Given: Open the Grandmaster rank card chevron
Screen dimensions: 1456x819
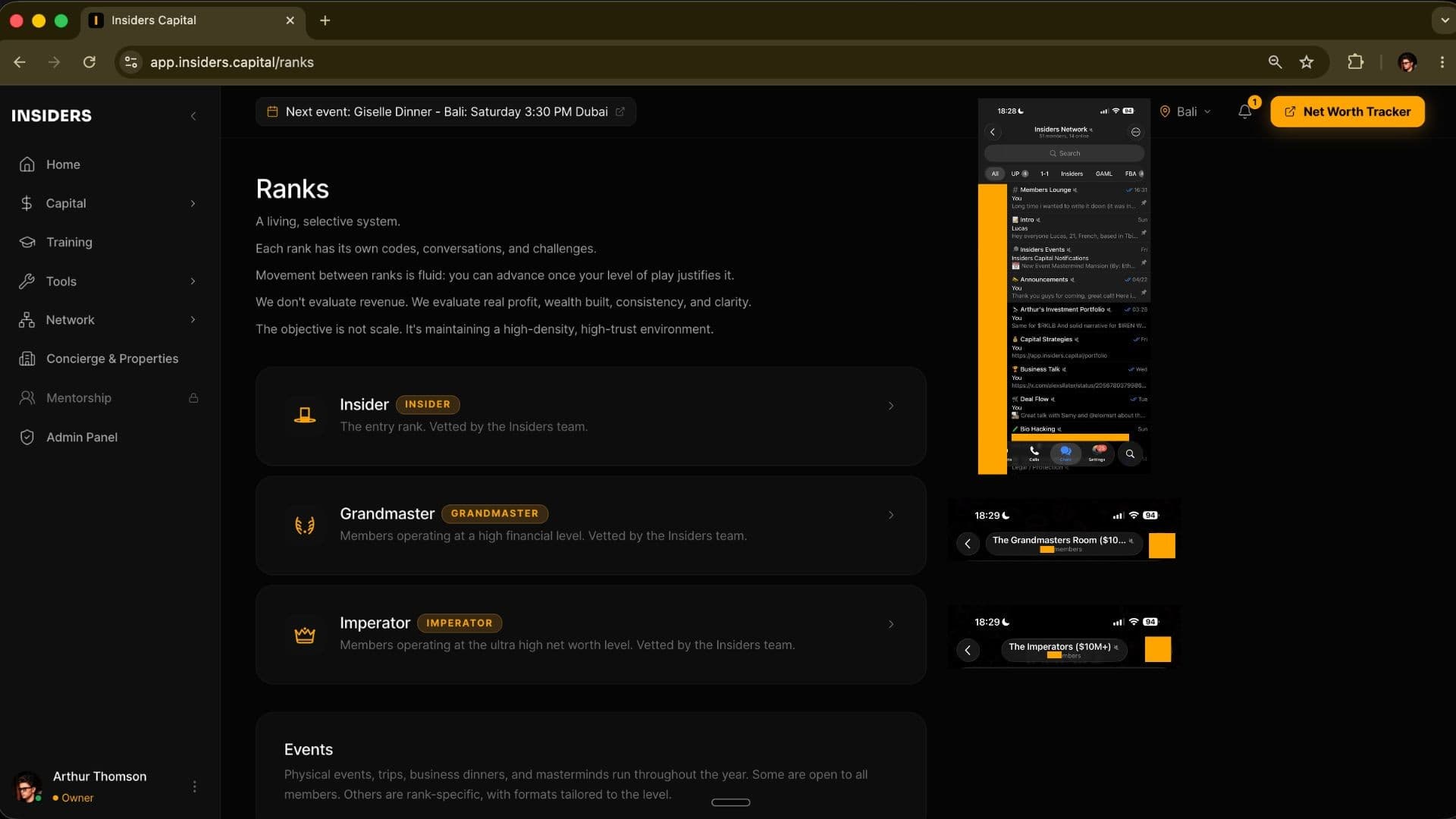Looking at the screenshot, I should pyautogui.click(x=891, y=515).
